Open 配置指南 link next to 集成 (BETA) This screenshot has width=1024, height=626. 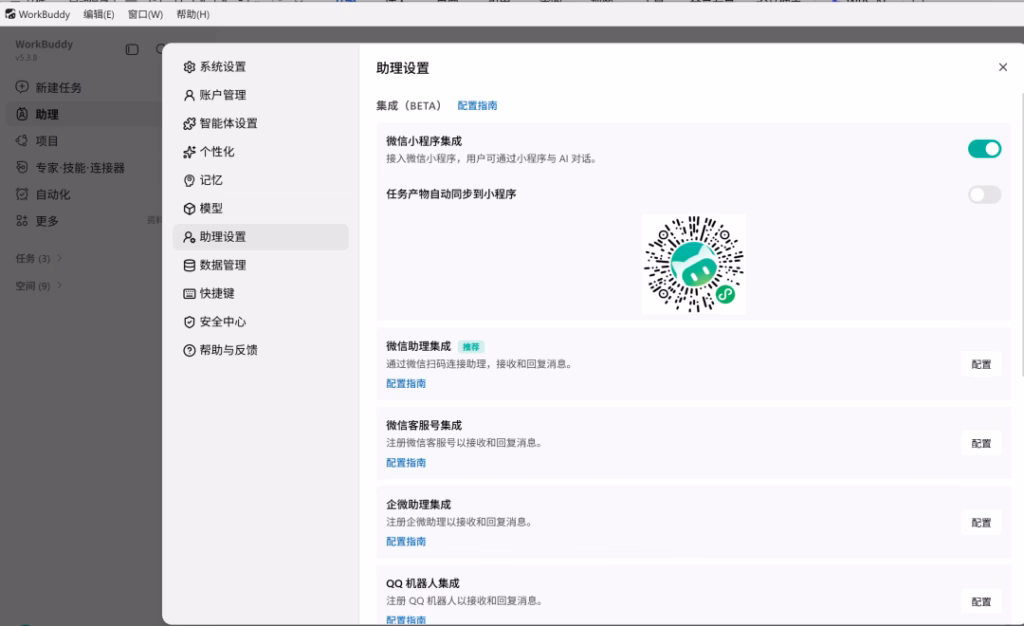(477, 106)
